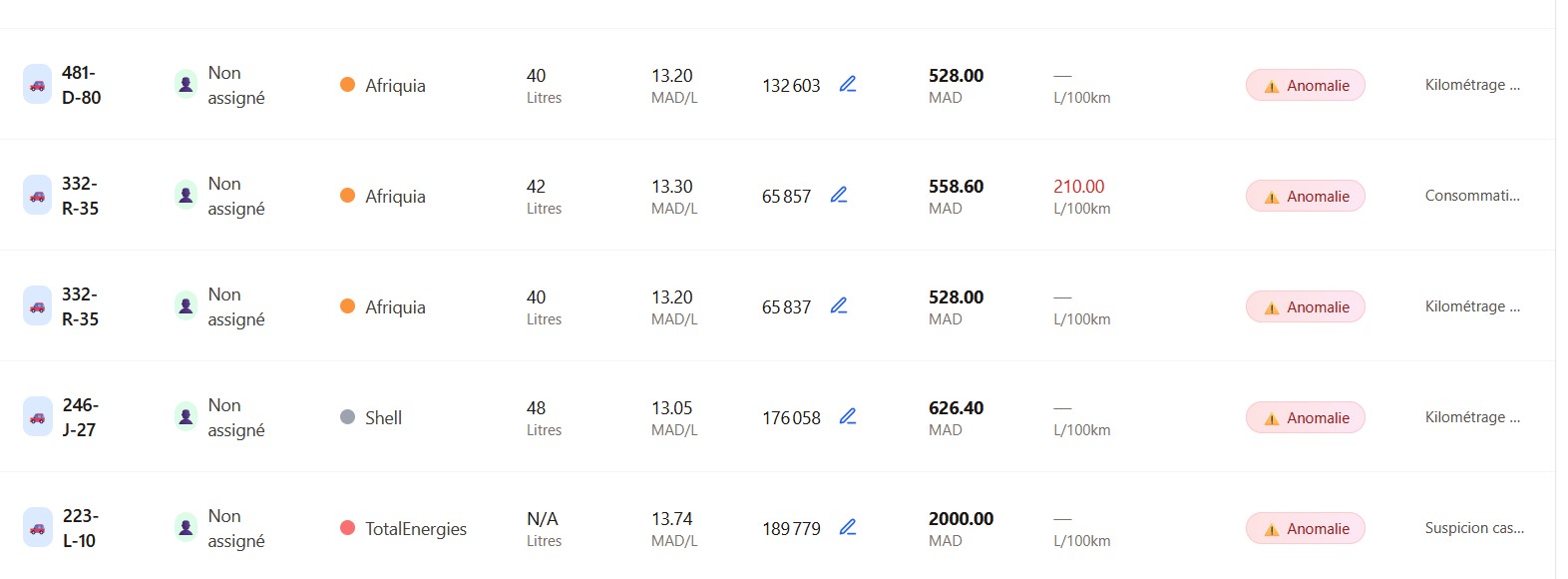1568x579 pixels.
Task: Click user avatar in Shell row
Action: [x=186, y=417]
